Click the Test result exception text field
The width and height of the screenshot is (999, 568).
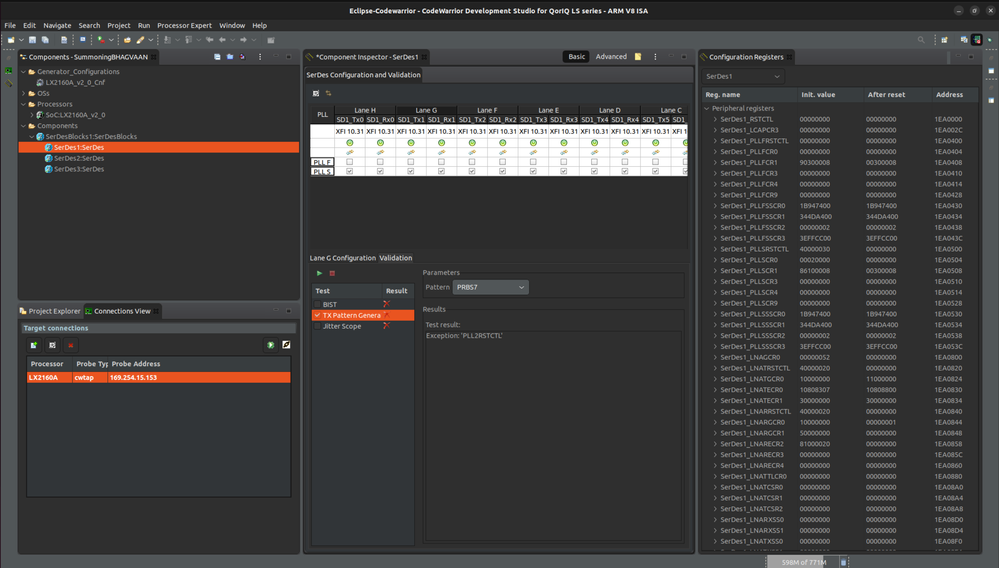553,436
